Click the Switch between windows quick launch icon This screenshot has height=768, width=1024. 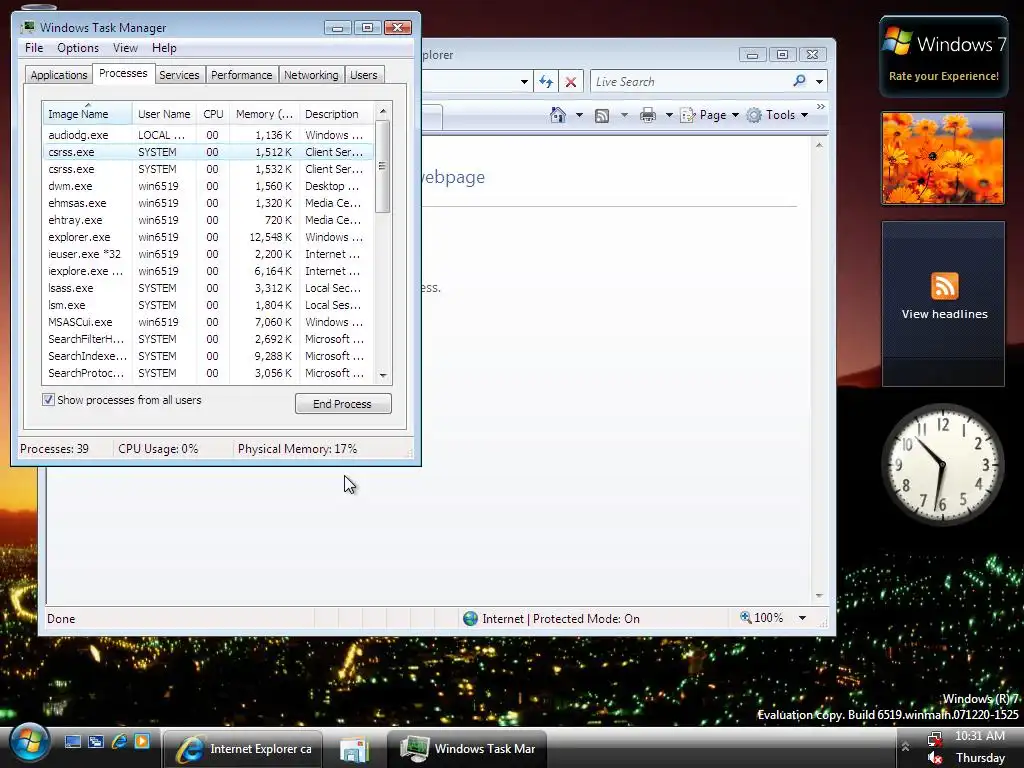96,742
